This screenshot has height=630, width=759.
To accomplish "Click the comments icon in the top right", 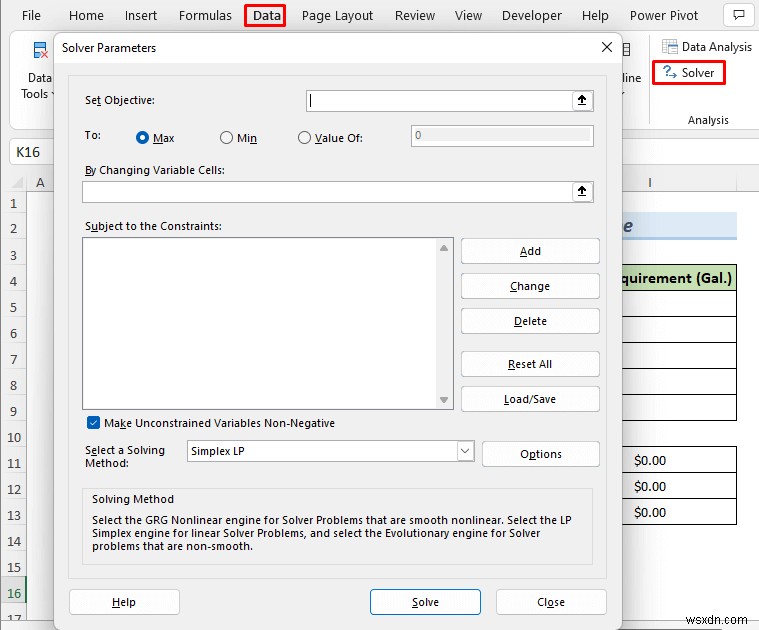I will [739, 15].
